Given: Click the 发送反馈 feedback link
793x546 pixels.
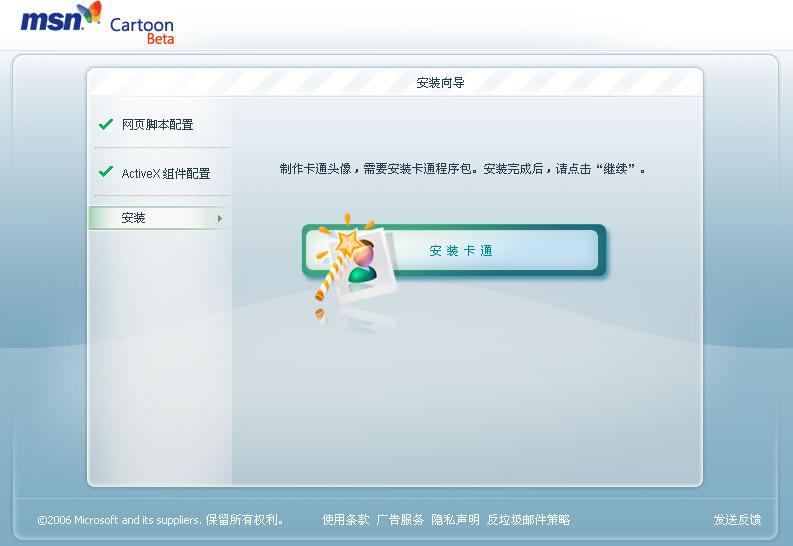Looking at the screenshot, I should point(737,520).
